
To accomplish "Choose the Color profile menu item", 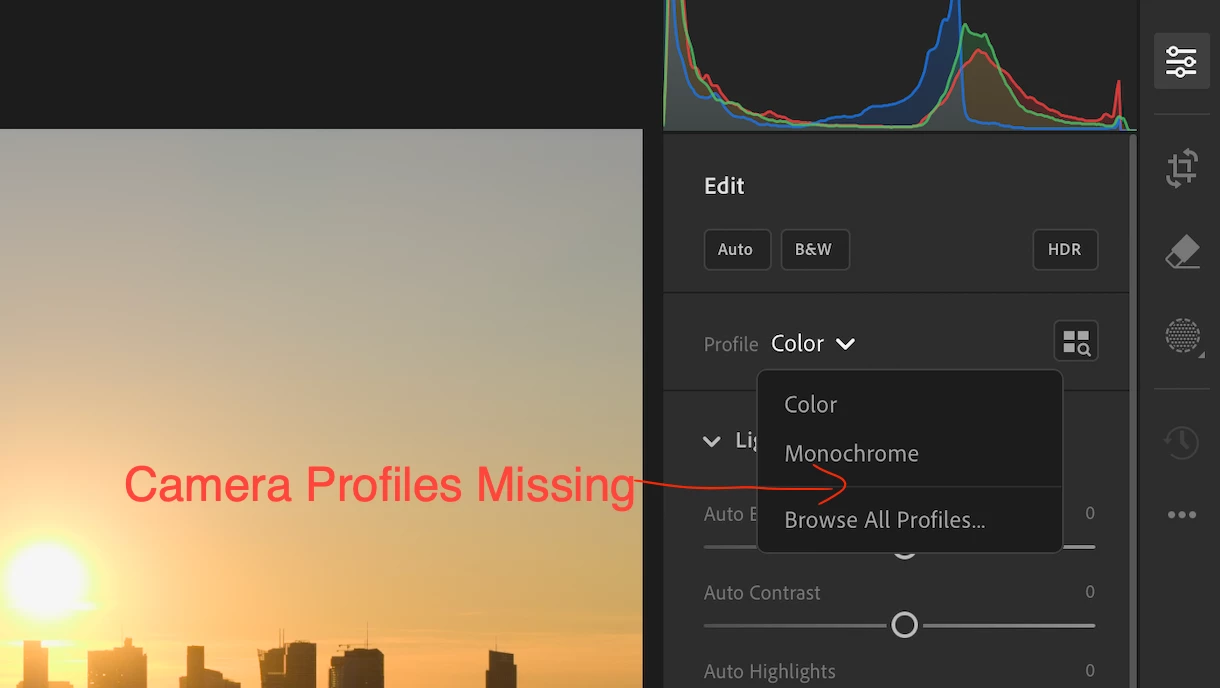I will click(909, 405).
